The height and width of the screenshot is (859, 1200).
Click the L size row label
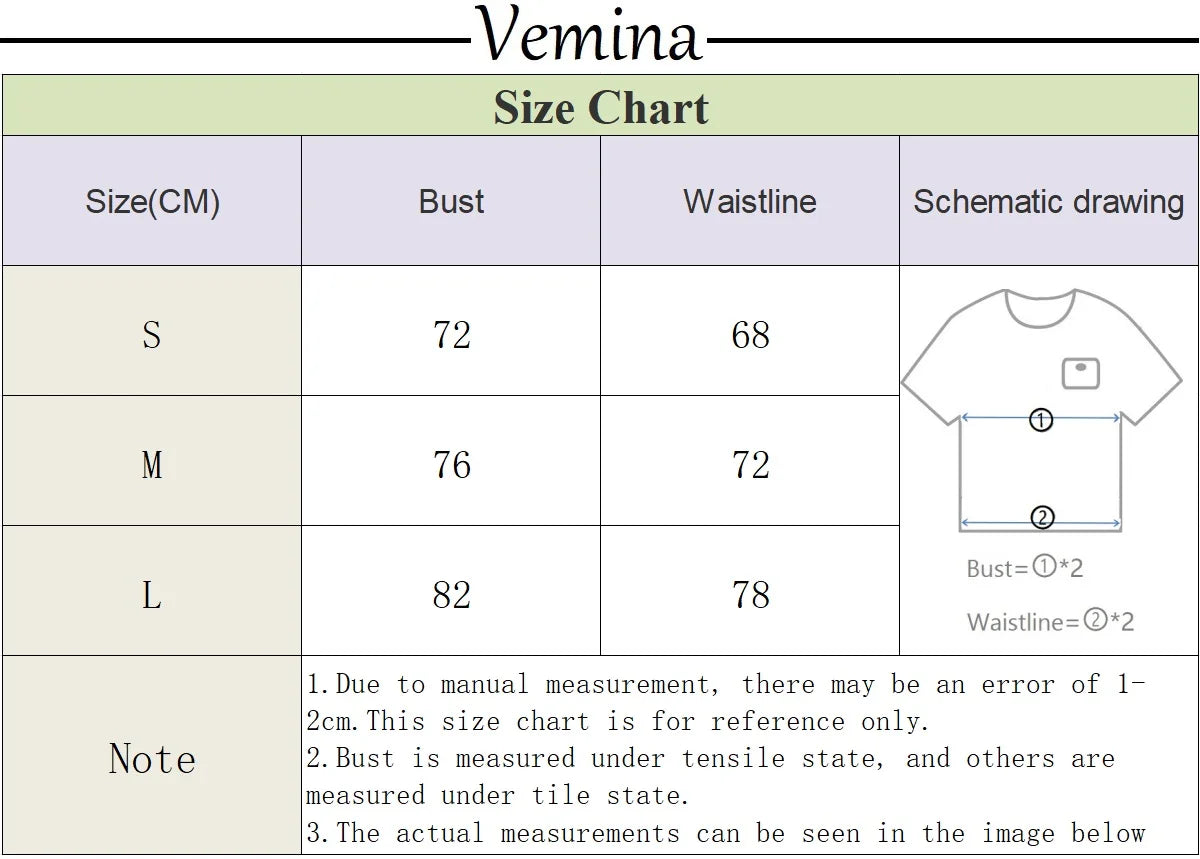click(152, 591)
